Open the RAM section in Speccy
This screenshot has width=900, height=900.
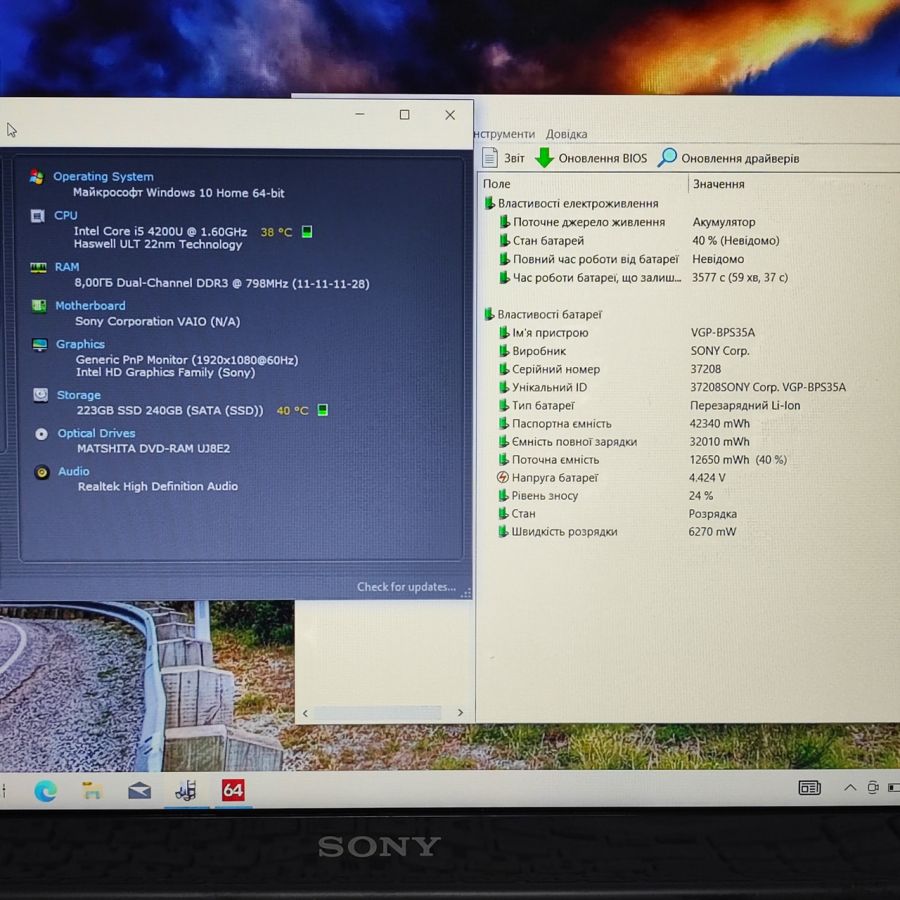[x=67, y=267]
